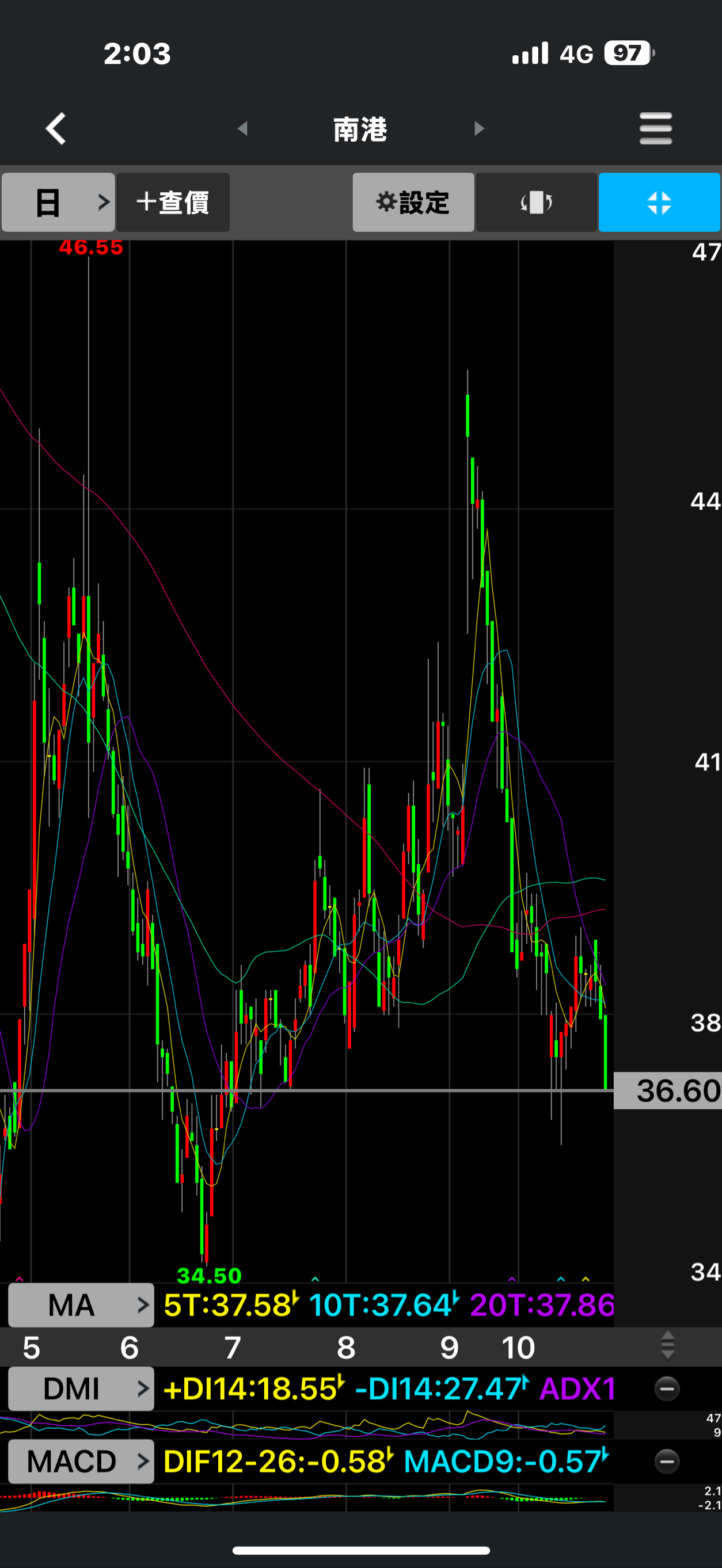Tap month 9 on the time axis

coord(450,1348)
